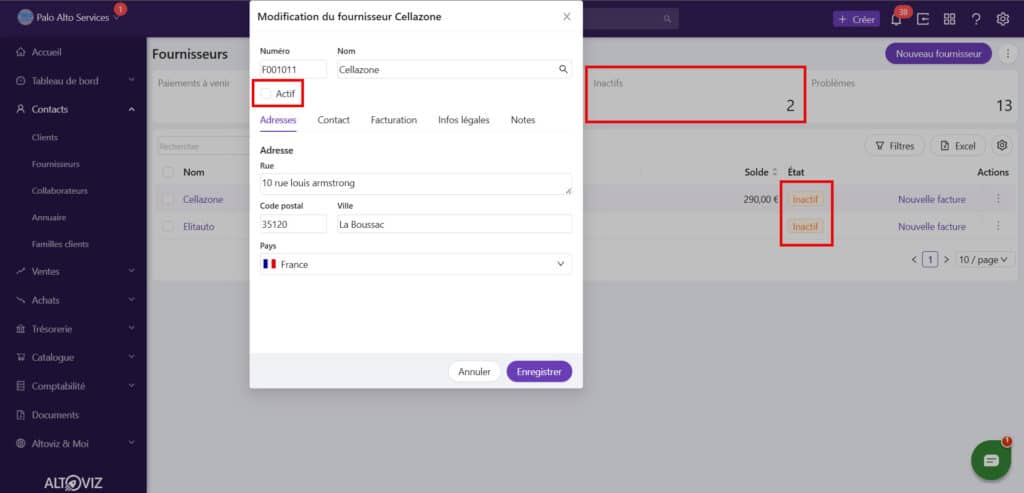Open the table settings gear beside Excel
The height and width of the screenshot is (493, 1024).
coord(1001,146)
